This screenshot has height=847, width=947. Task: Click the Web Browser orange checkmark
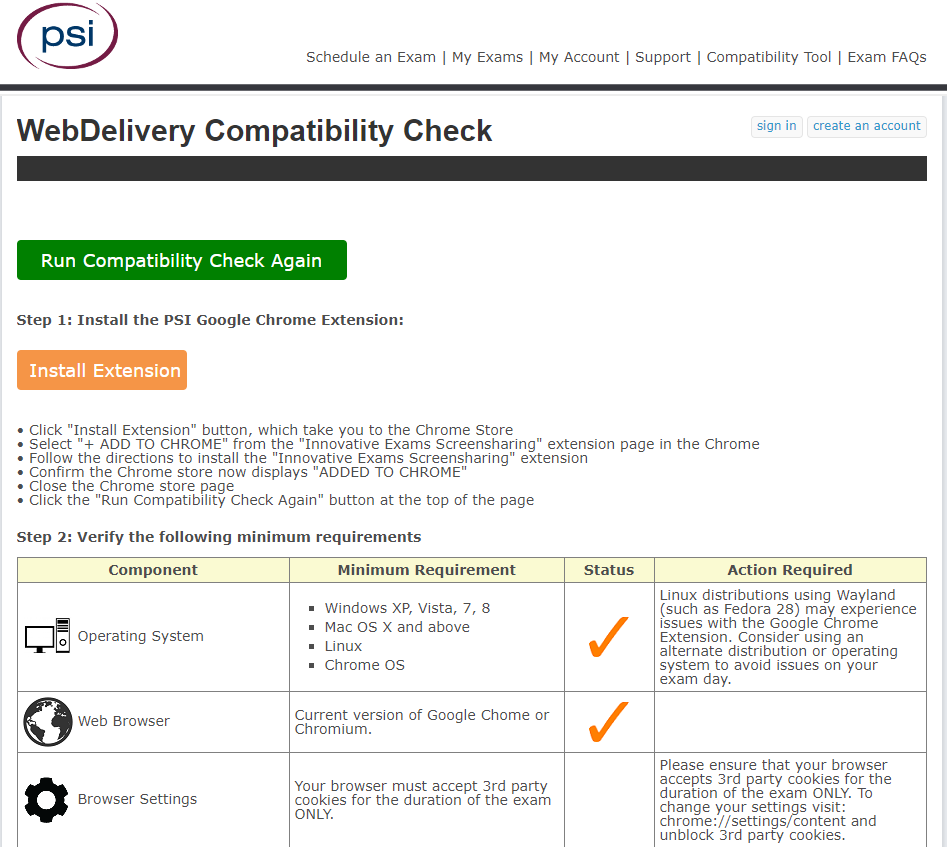(608, 721)
